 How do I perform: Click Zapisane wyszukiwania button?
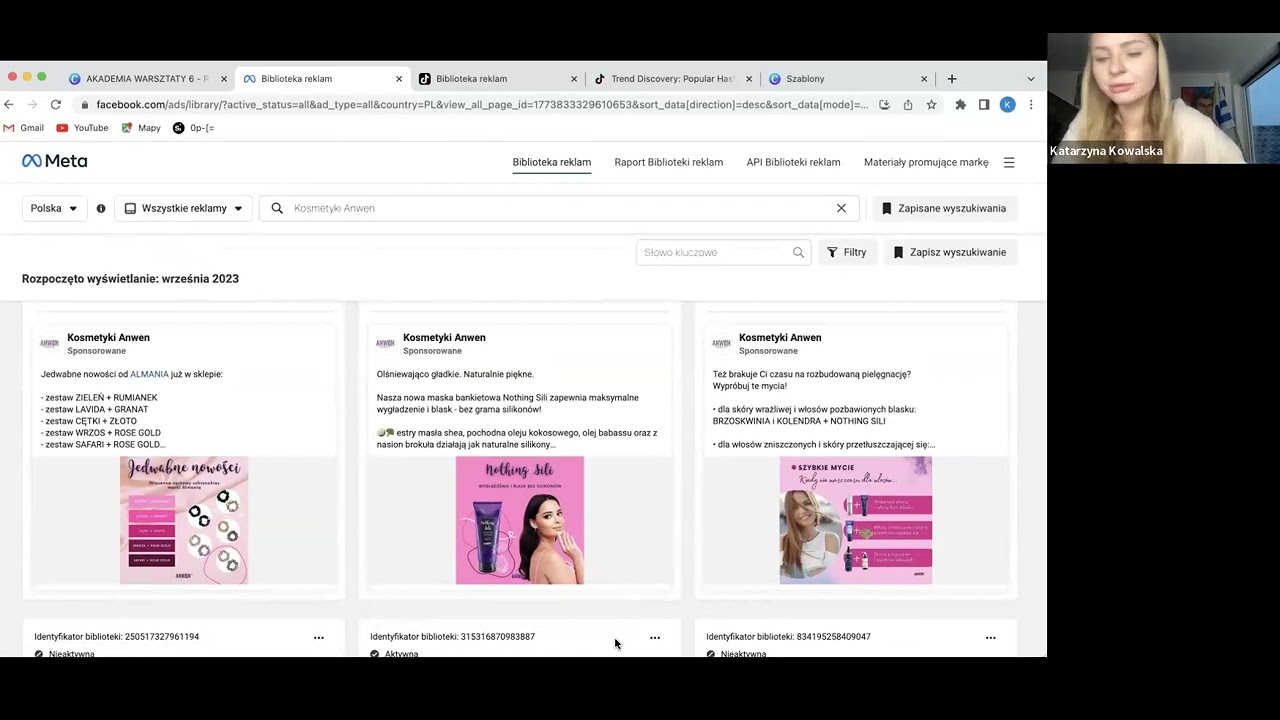click(945, 208)
